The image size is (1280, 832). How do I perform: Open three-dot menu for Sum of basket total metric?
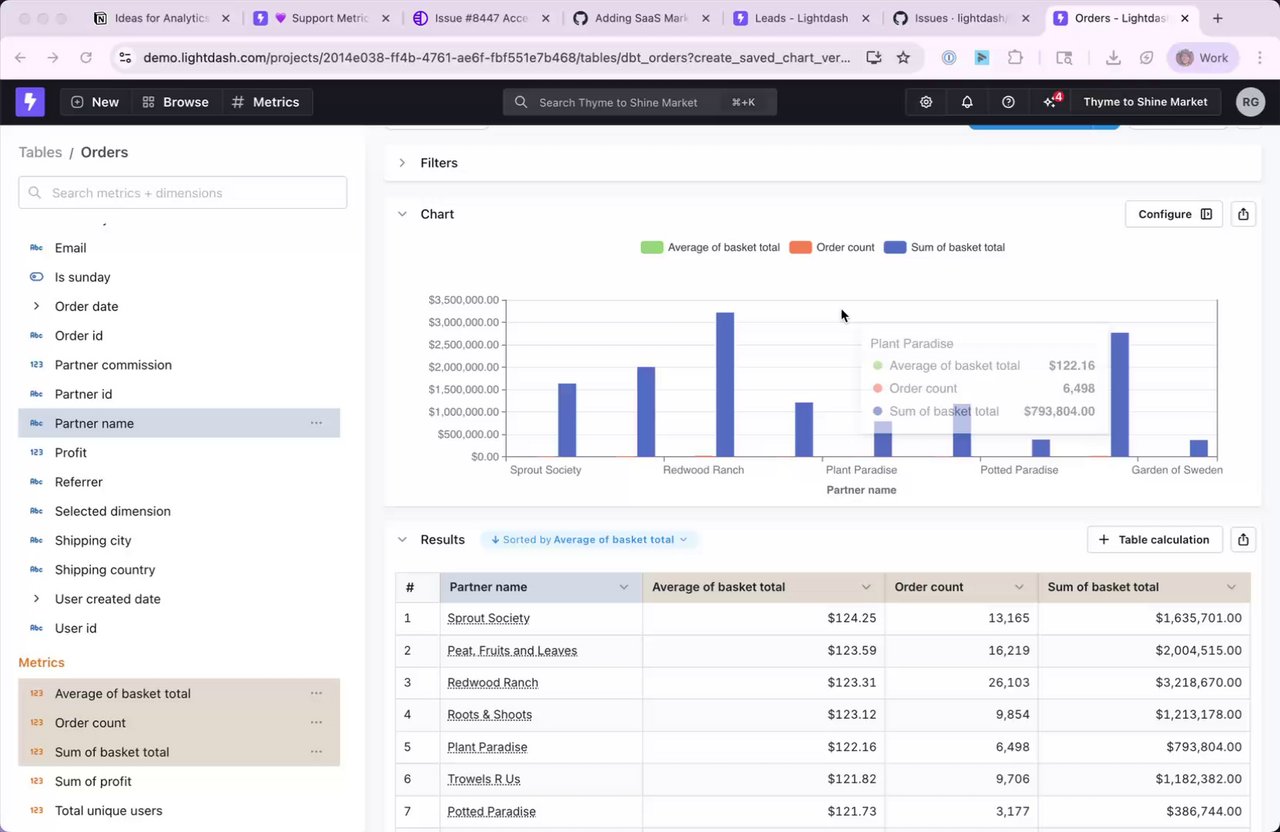[316, 752]
